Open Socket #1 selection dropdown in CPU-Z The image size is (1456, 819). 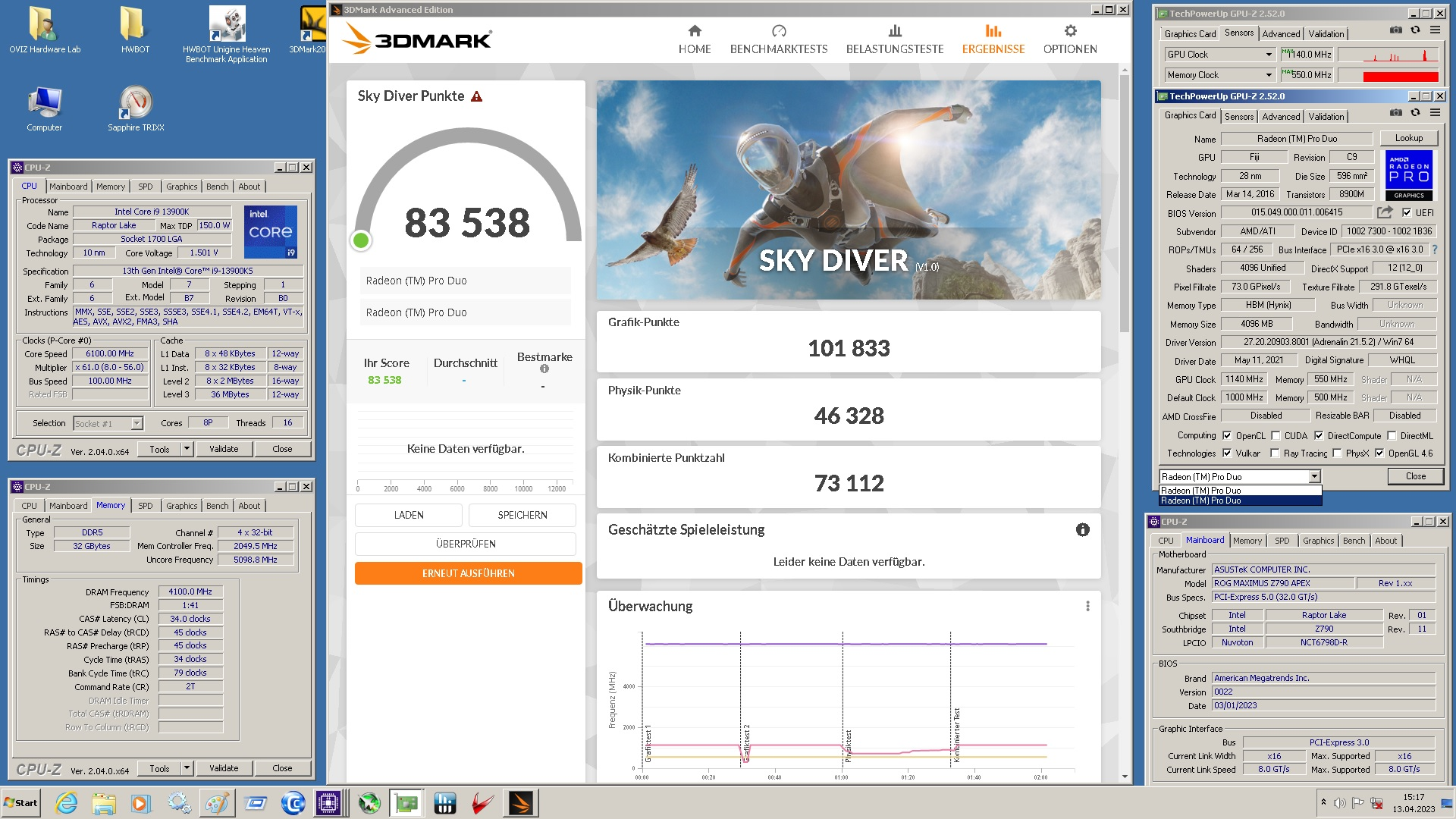136,423
